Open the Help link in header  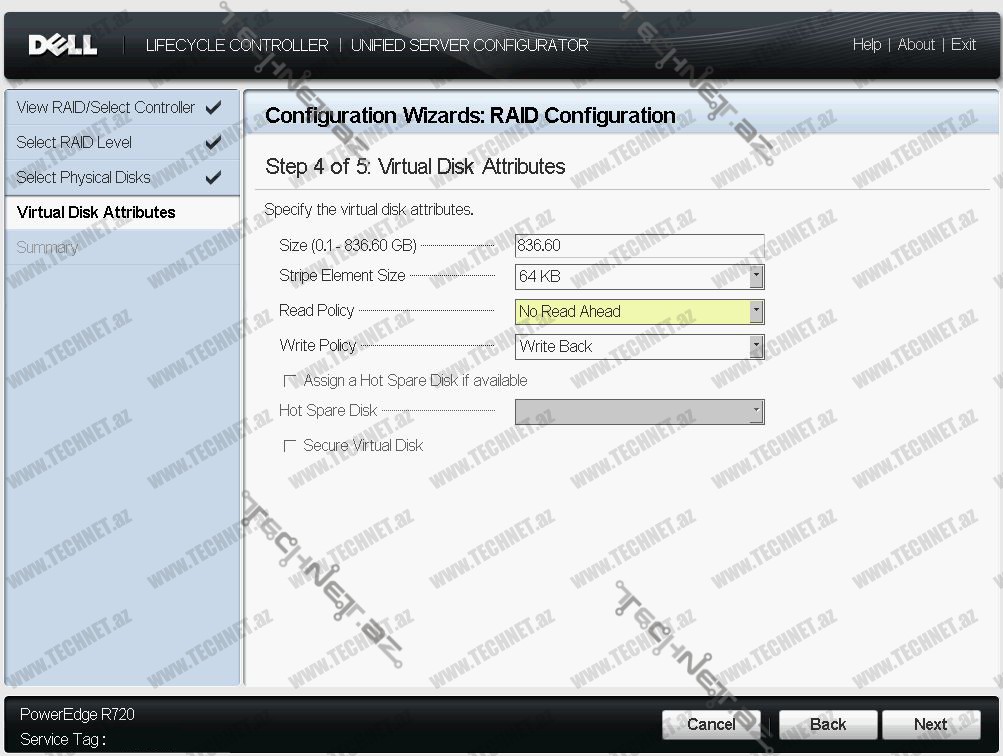pos(866,45)
